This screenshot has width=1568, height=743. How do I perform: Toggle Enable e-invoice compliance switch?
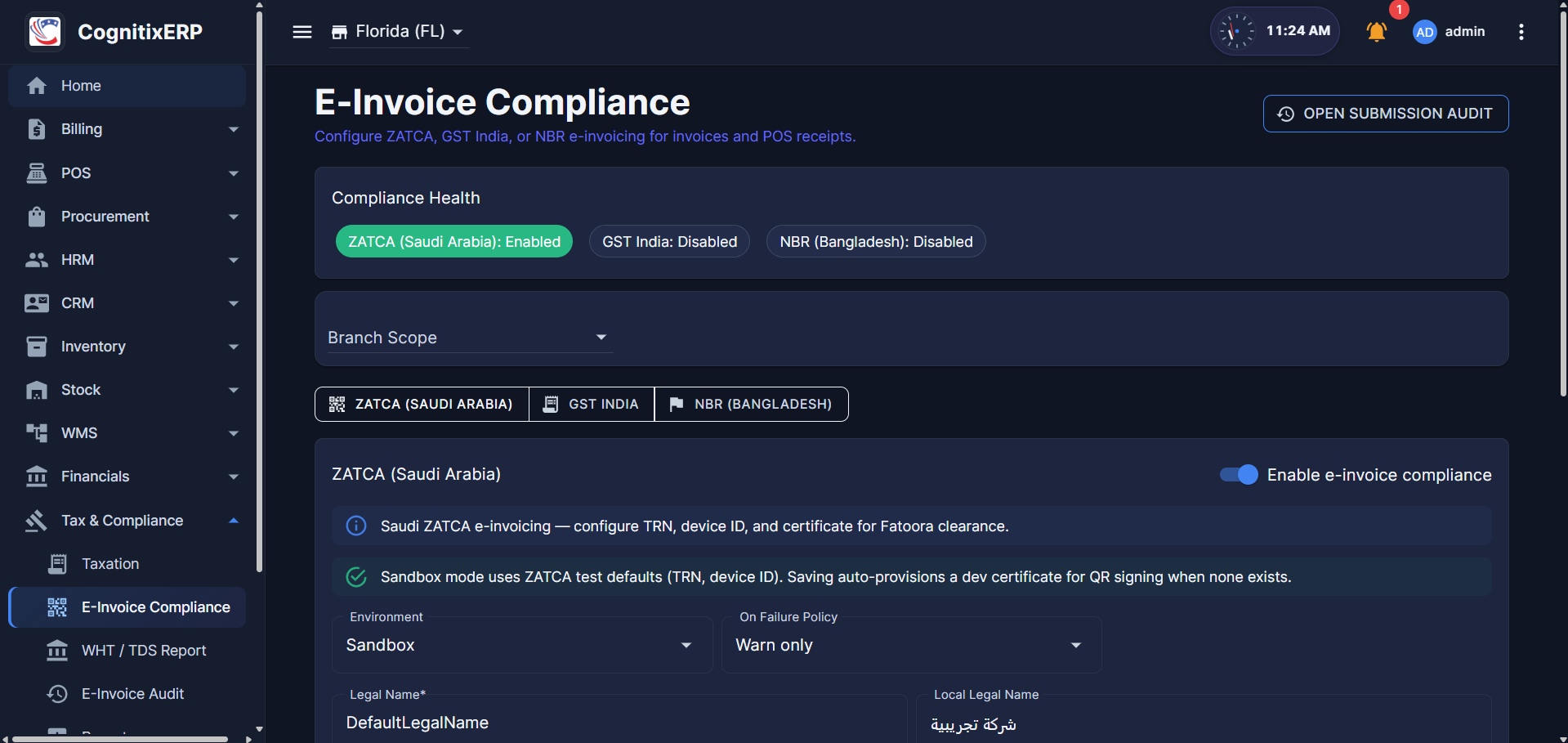(x=1239, y=475)
